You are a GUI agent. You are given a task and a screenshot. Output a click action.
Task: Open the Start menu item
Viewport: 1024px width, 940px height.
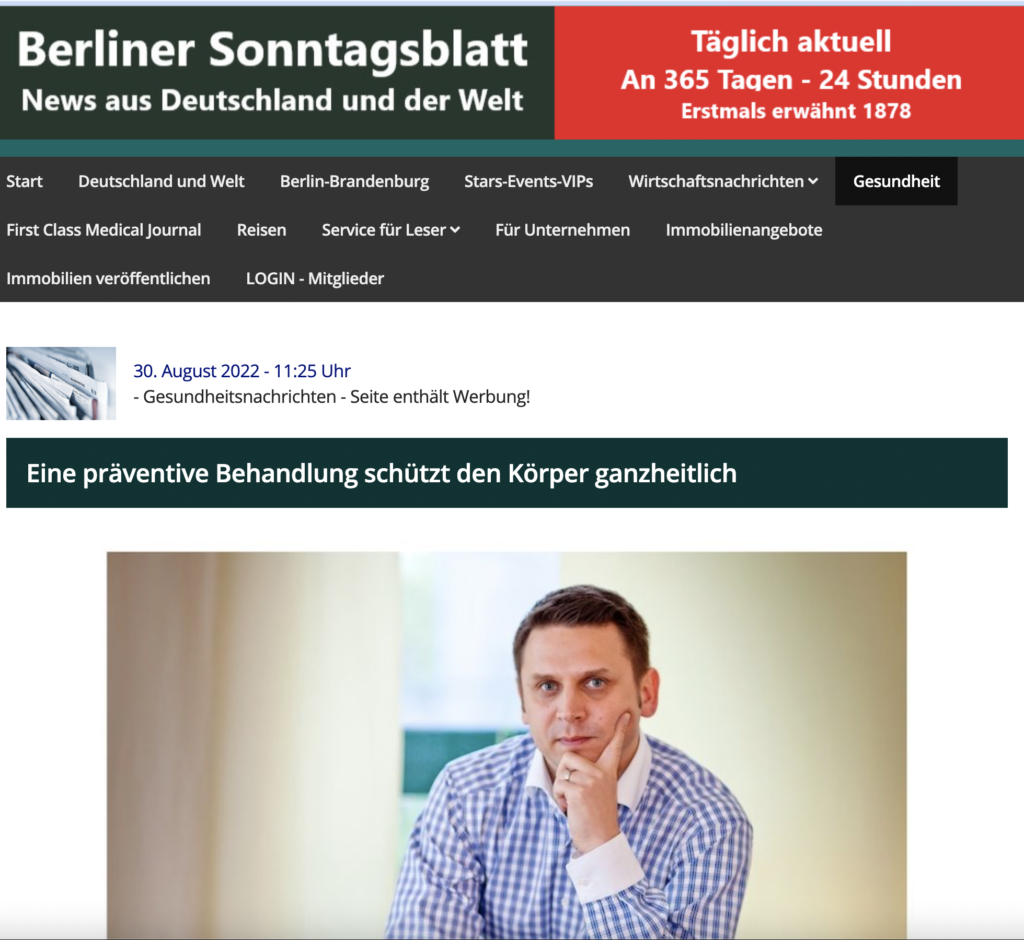pyautogui.click(x=24, y=181)
